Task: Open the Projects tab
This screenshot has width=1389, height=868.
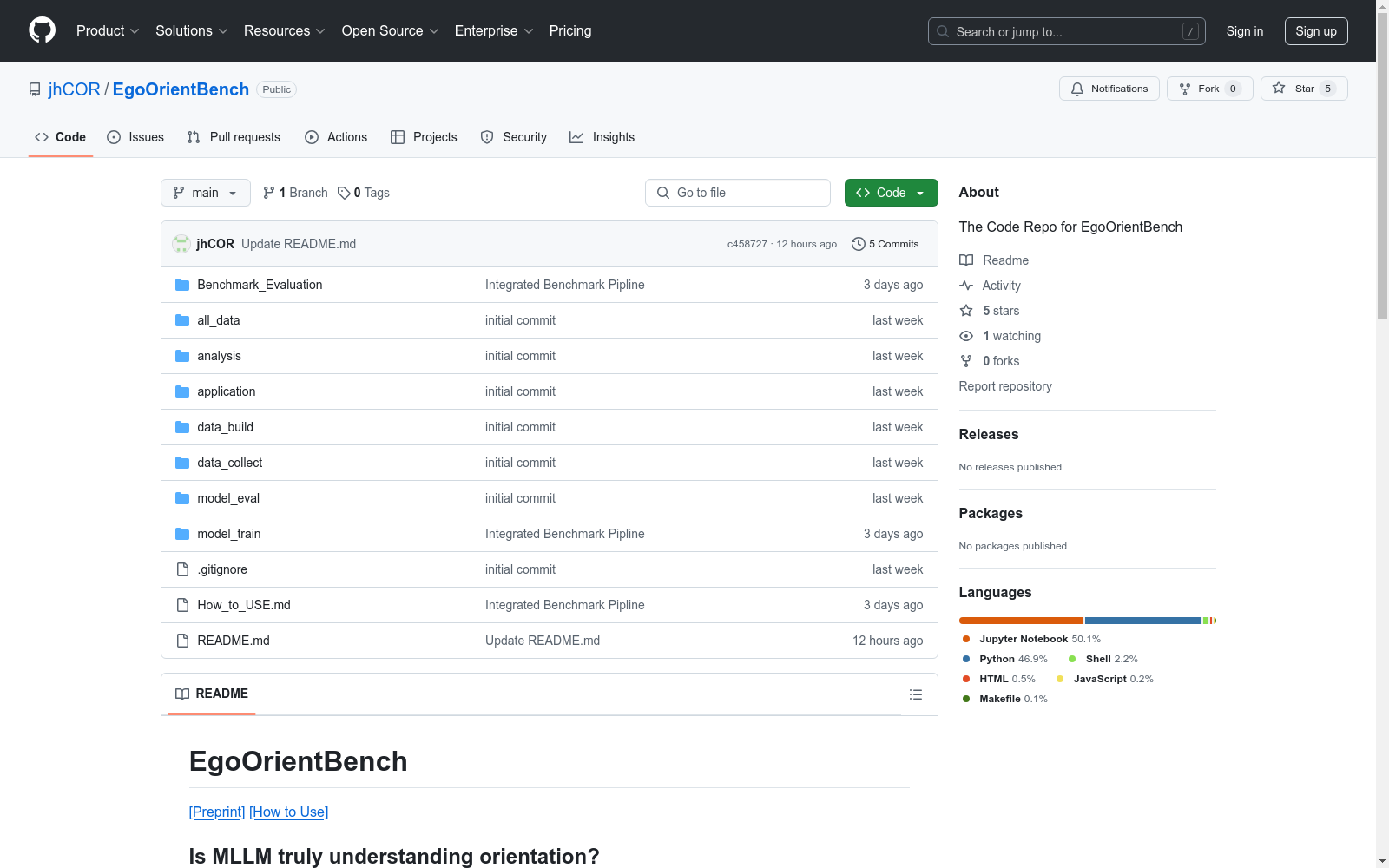Action: click(424, 137)
